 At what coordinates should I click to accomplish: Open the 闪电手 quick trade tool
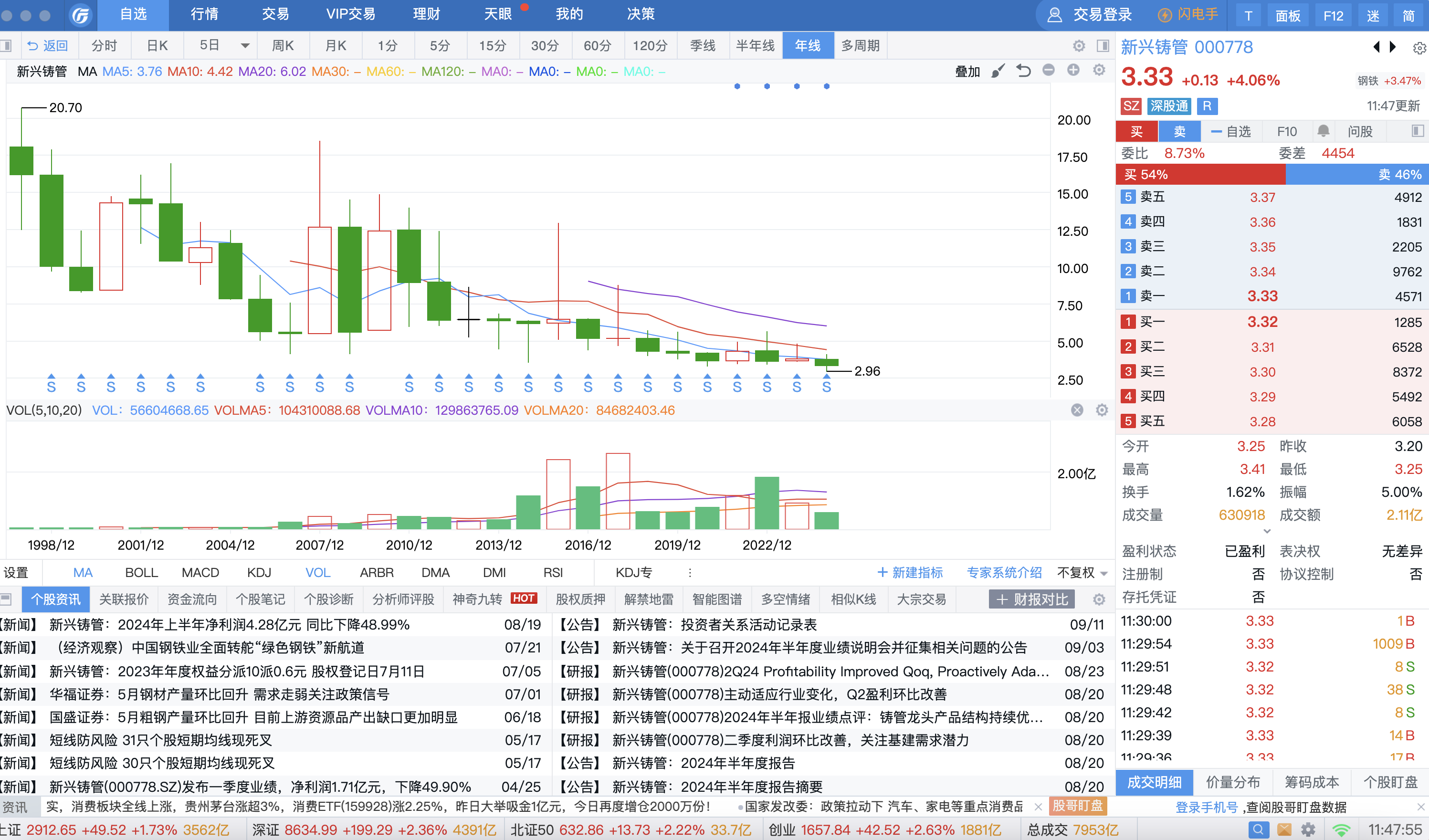[x=1188, y=15]
